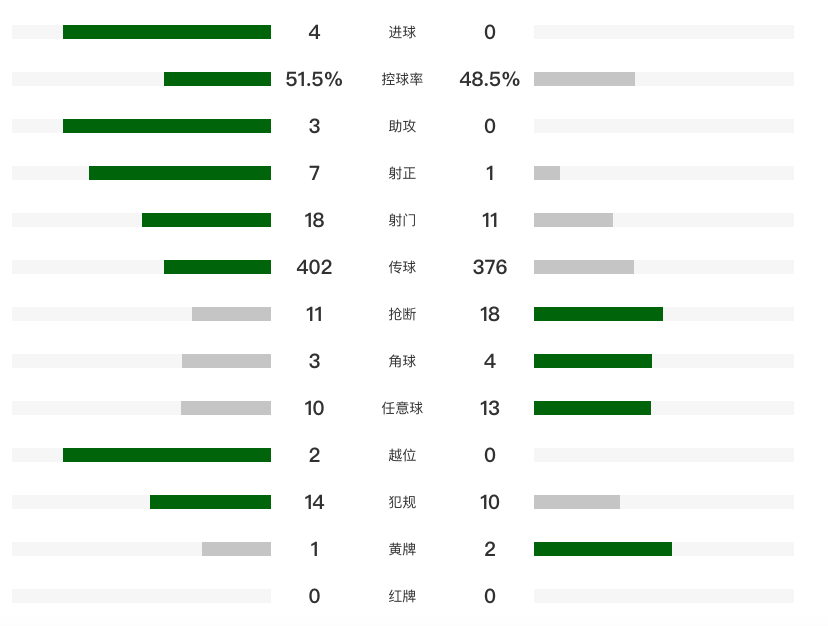This screenshot has height=626, width=828.
Task: Click the 51.5% possession value
Action: (314, 79)
